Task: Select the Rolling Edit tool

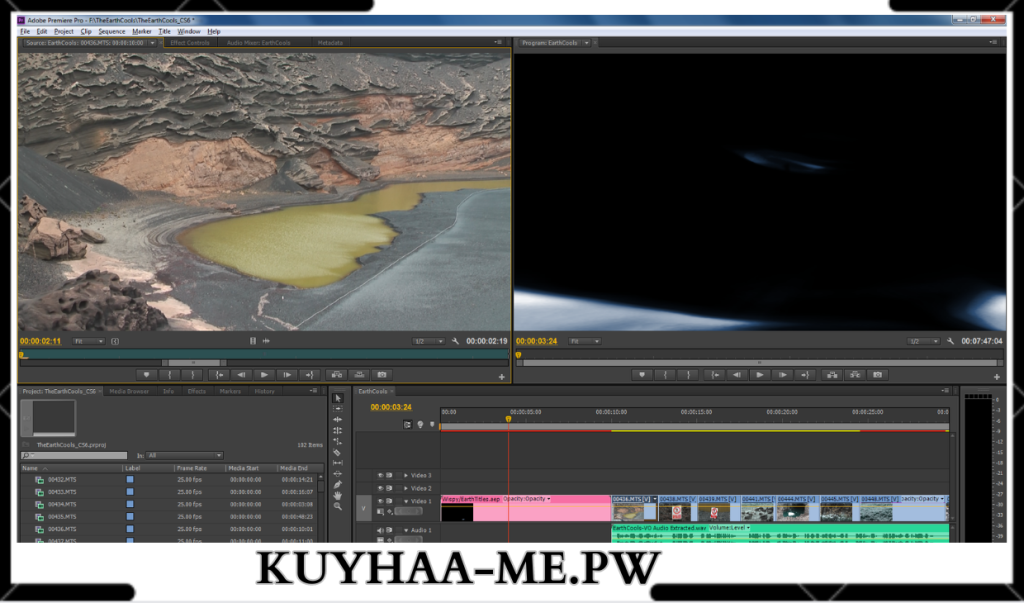Action: point(338,431)
